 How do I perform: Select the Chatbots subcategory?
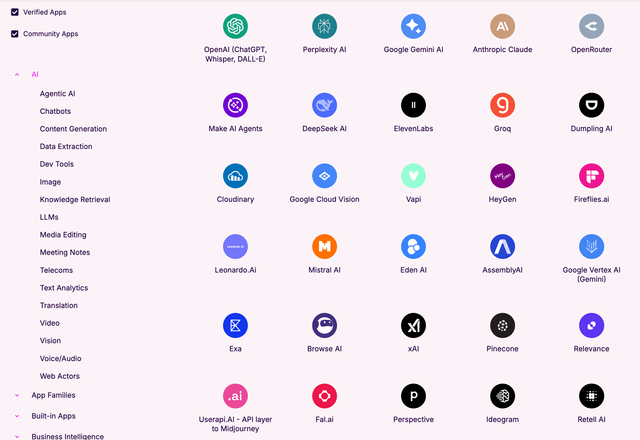coord(55,111)
